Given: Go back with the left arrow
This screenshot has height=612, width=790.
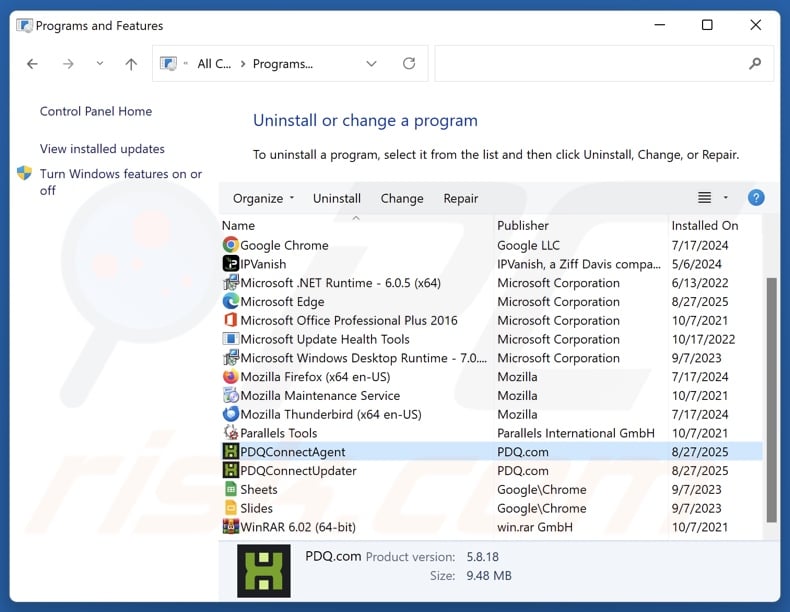Looking at the screenshot, I should (x=32, y=64).
